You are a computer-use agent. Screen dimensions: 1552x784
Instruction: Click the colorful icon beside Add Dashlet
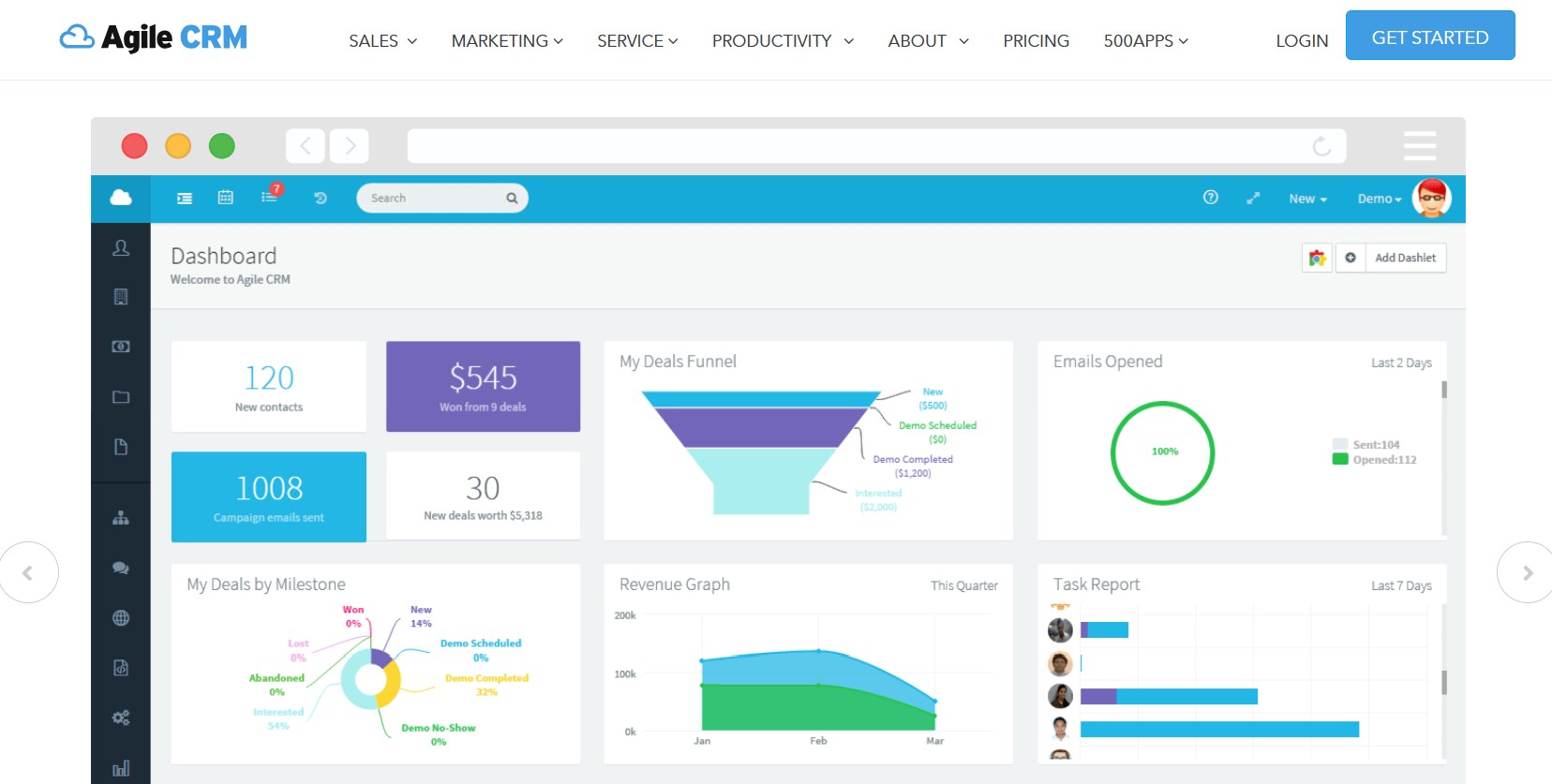[1317, 258]
